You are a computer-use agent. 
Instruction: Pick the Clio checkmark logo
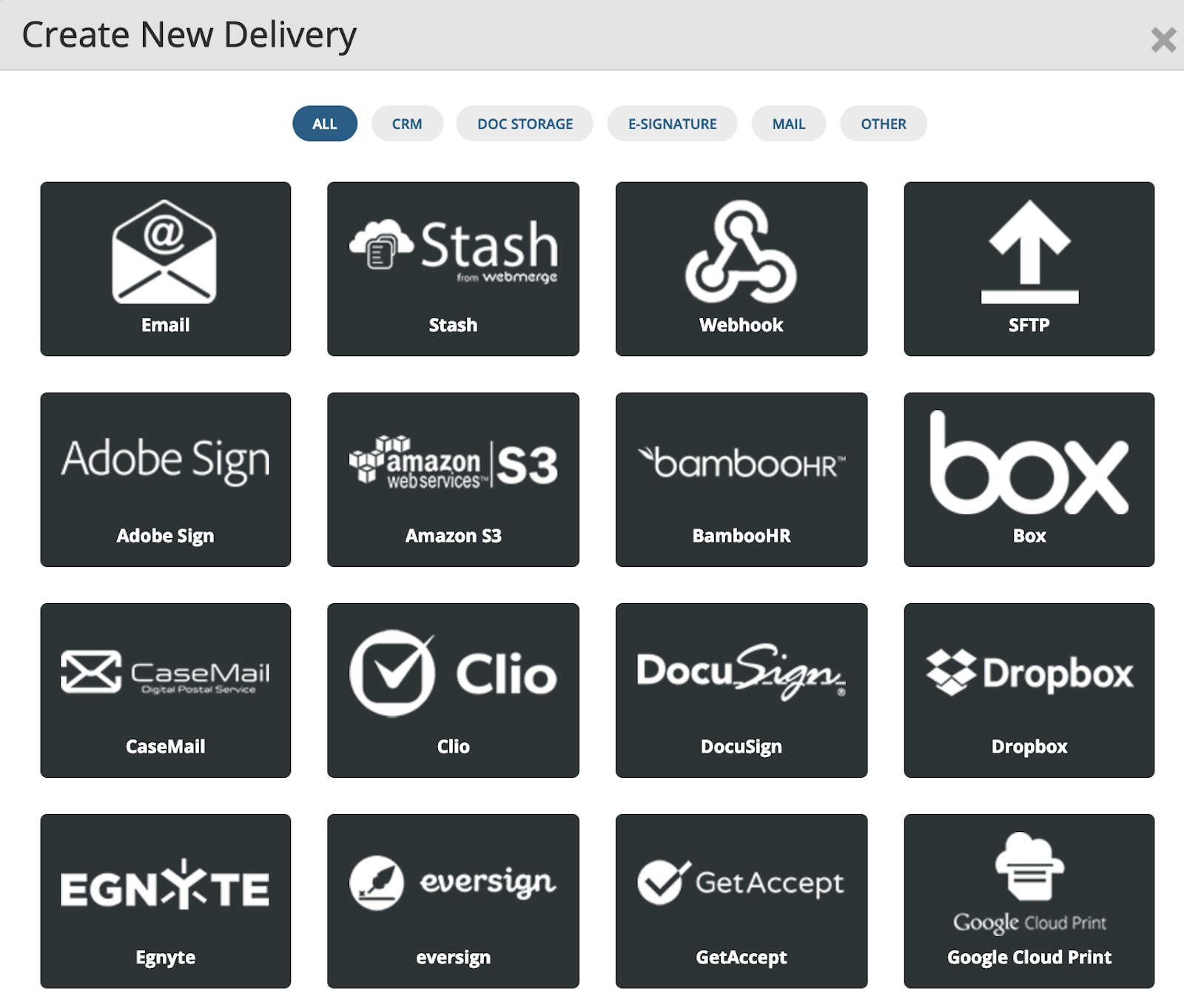tap(453, 673)
